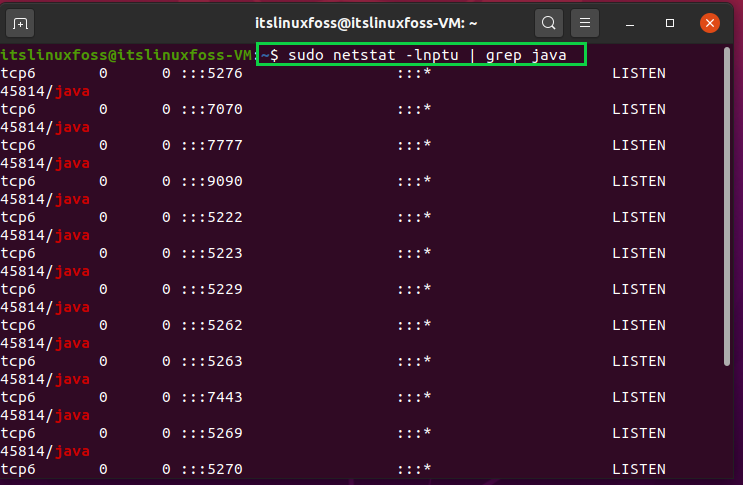743x485 pixels.
Task: Select the port :::7443 address
Action: (x=212, y=397)
